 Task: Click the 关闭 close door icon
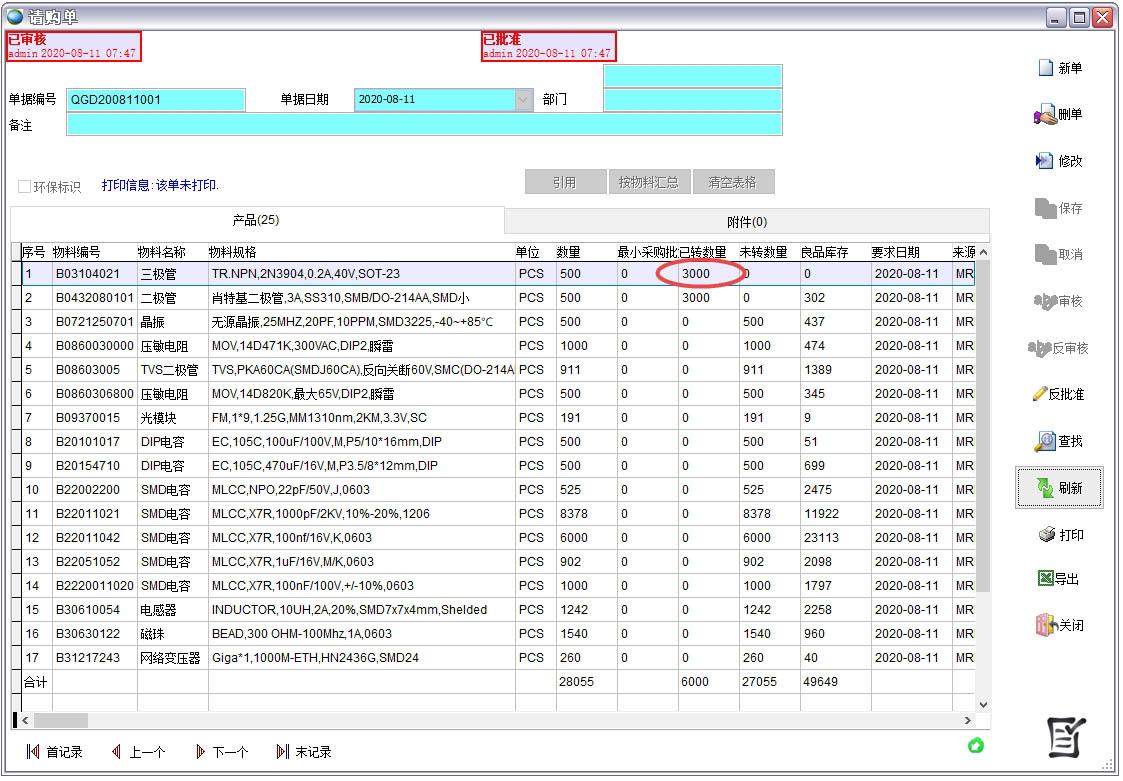coord(1046,625)
